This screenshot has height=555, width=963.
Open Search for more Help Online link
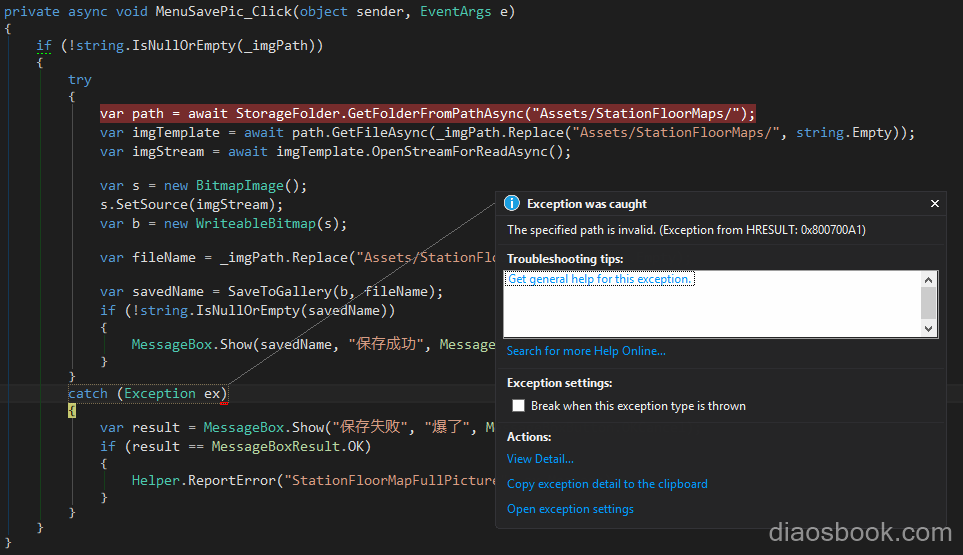[x=586, y=351]
